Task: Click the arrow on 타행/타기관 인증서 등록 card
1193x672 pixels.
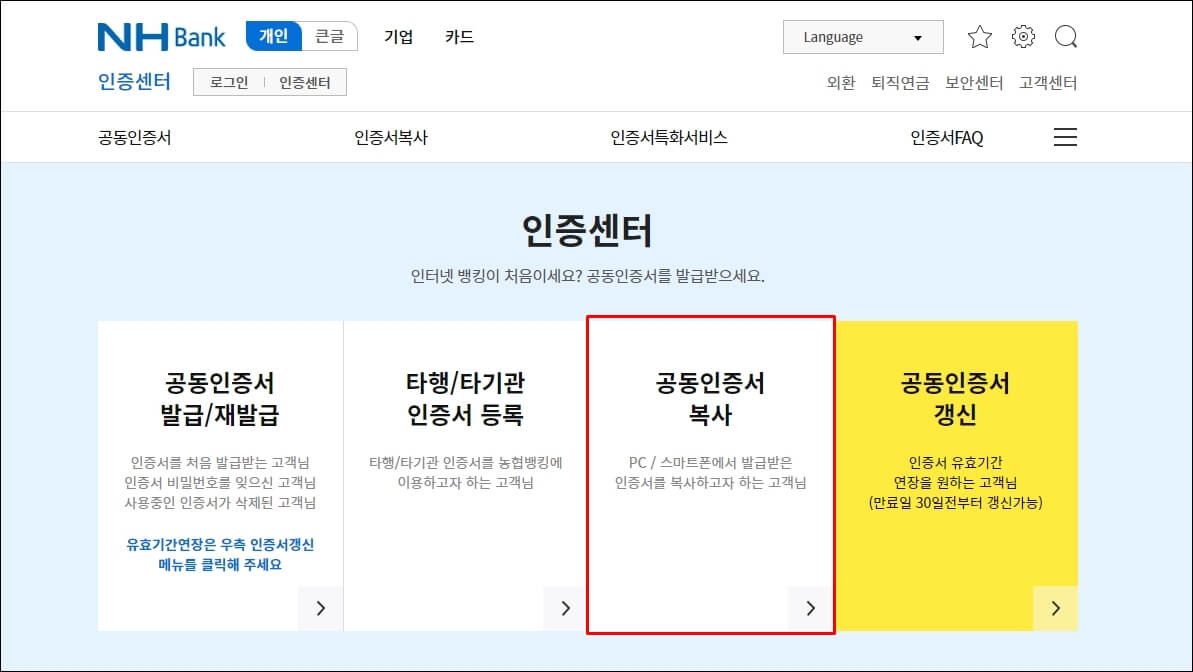Action: point(565,608)
